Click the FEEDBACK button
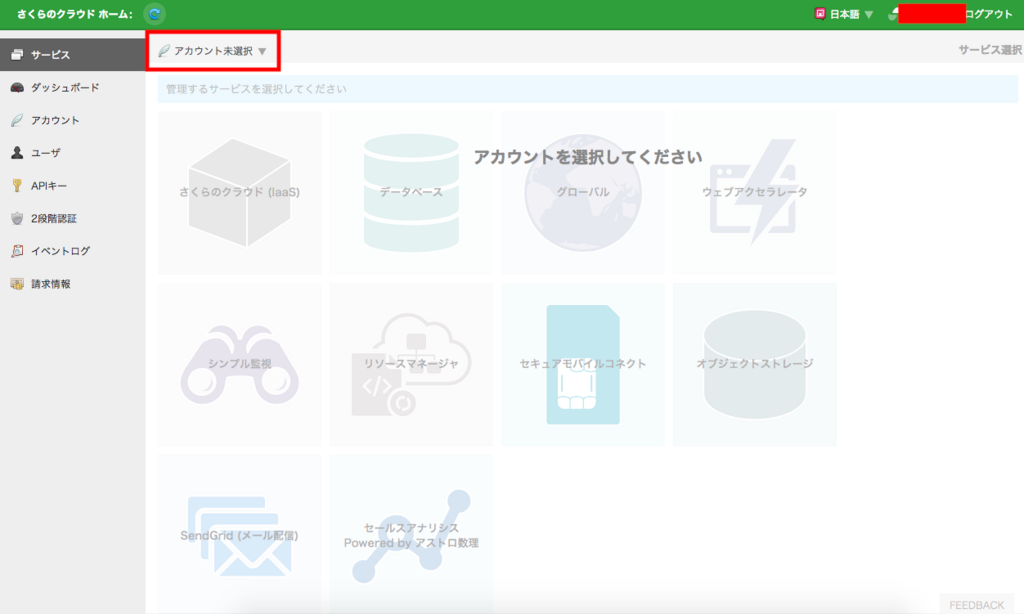Viewport: 1024px width, 614px height. 976,604
